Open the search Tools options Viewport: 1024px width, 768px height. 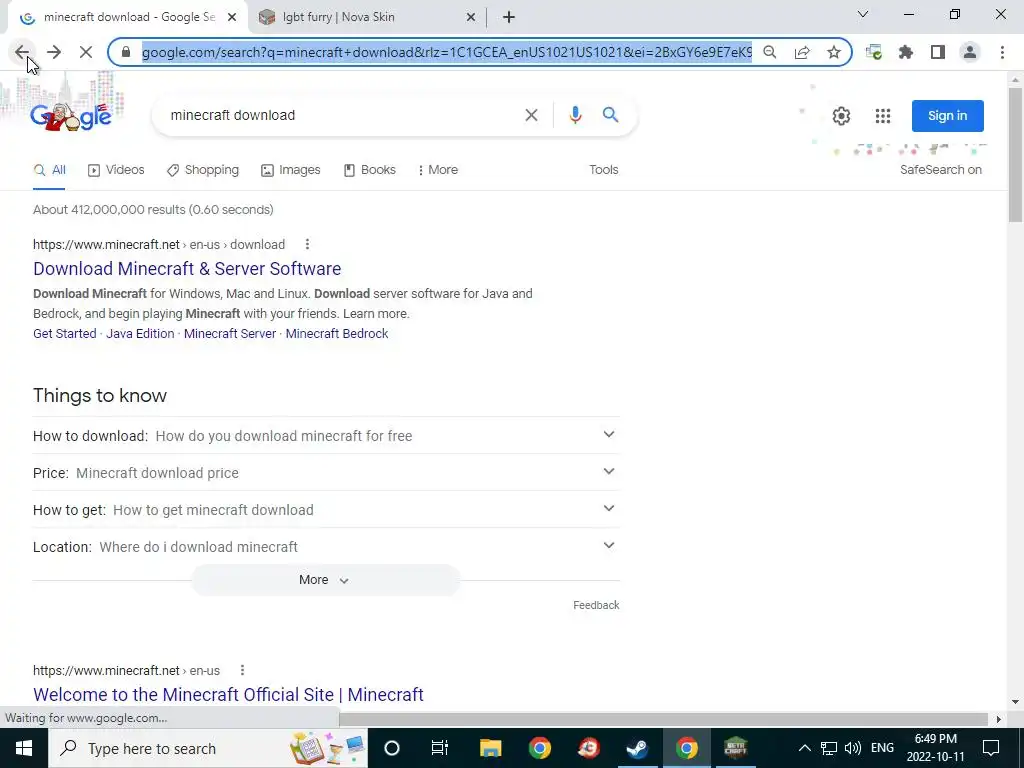click(603, 170)
